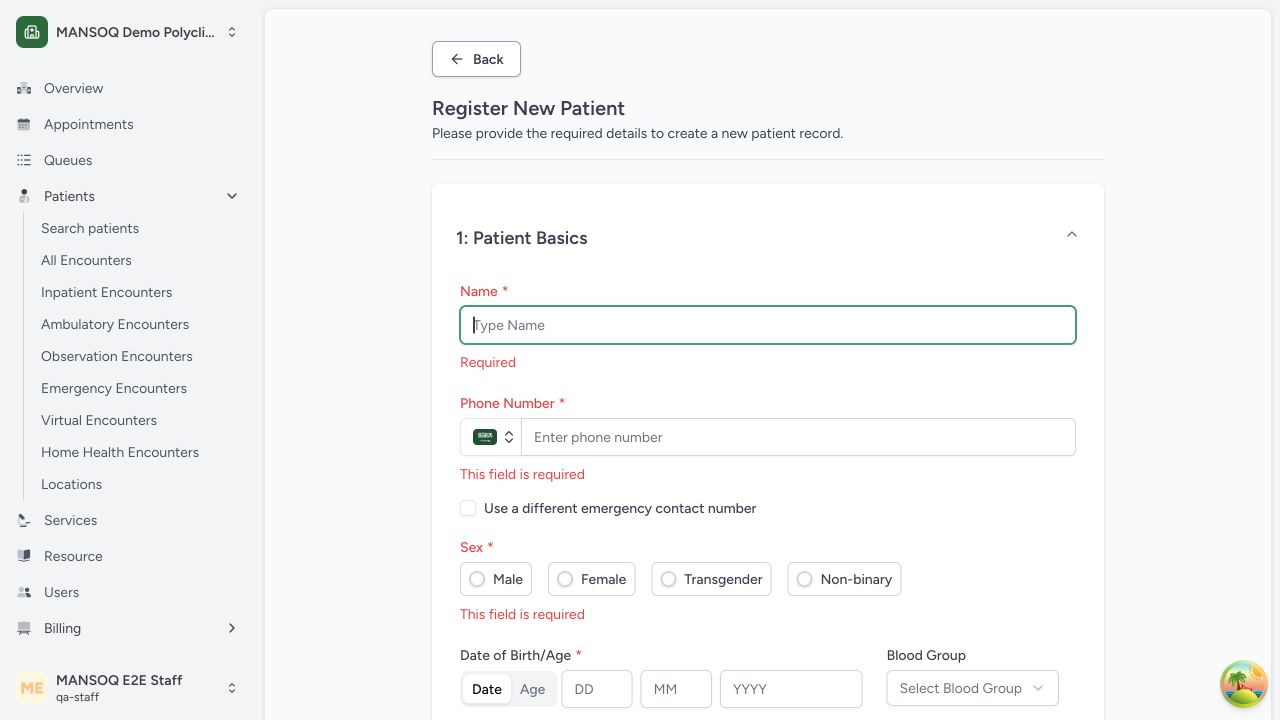Select Male sex option

(496, 579)
